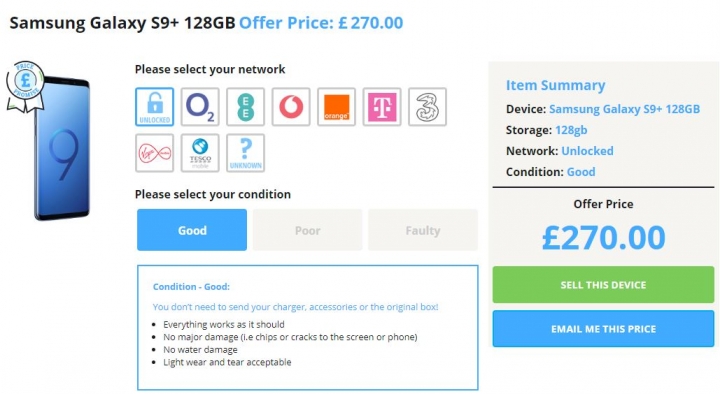
Task: Click the Unlocked network value in Item Summary
Action: (x=587, y=151)
